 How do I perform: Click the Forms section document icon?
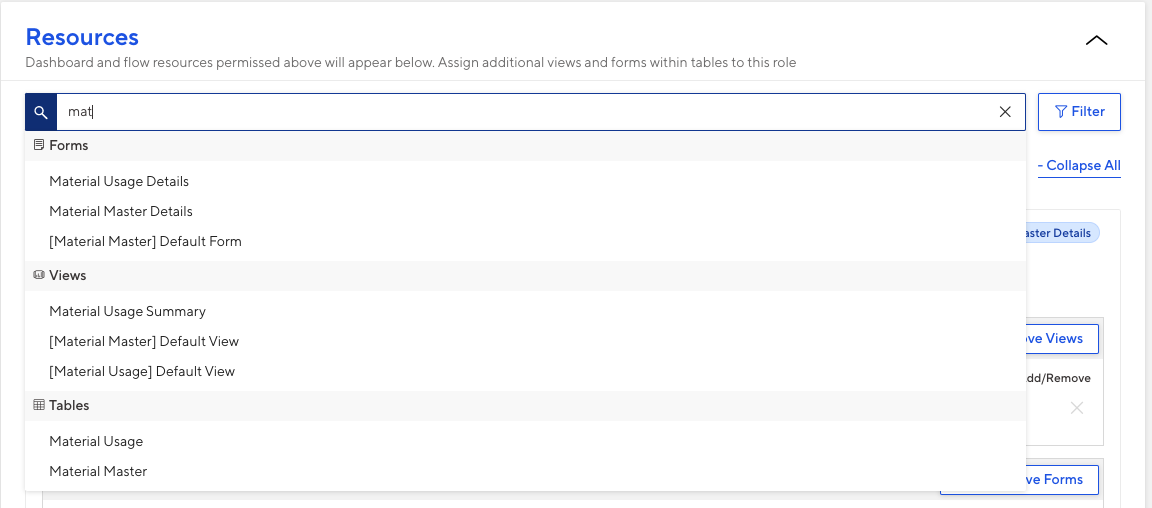point(39,146)
